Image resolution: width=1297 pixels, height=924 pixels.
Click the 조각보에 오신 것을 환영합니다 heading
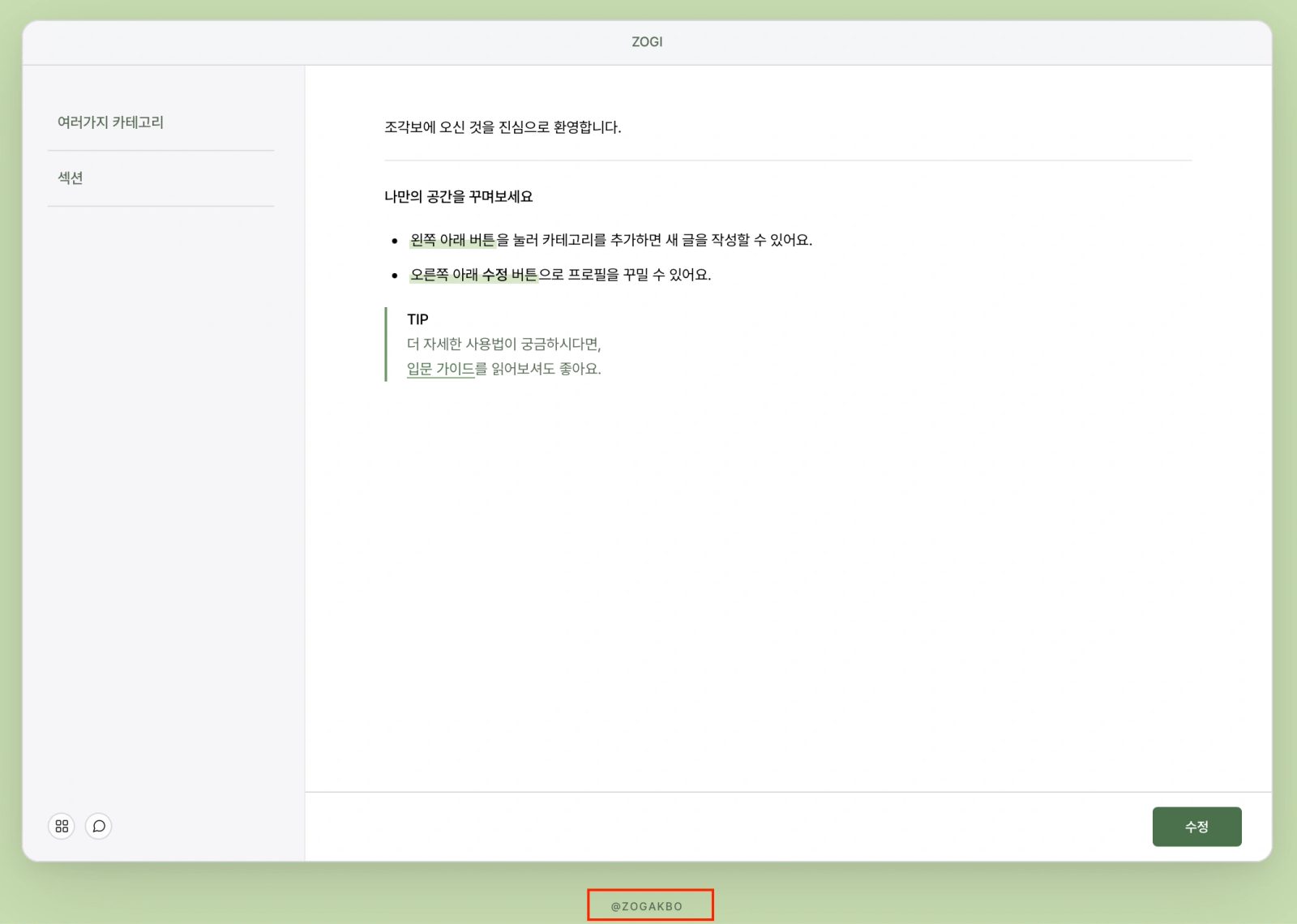point(503,127)
